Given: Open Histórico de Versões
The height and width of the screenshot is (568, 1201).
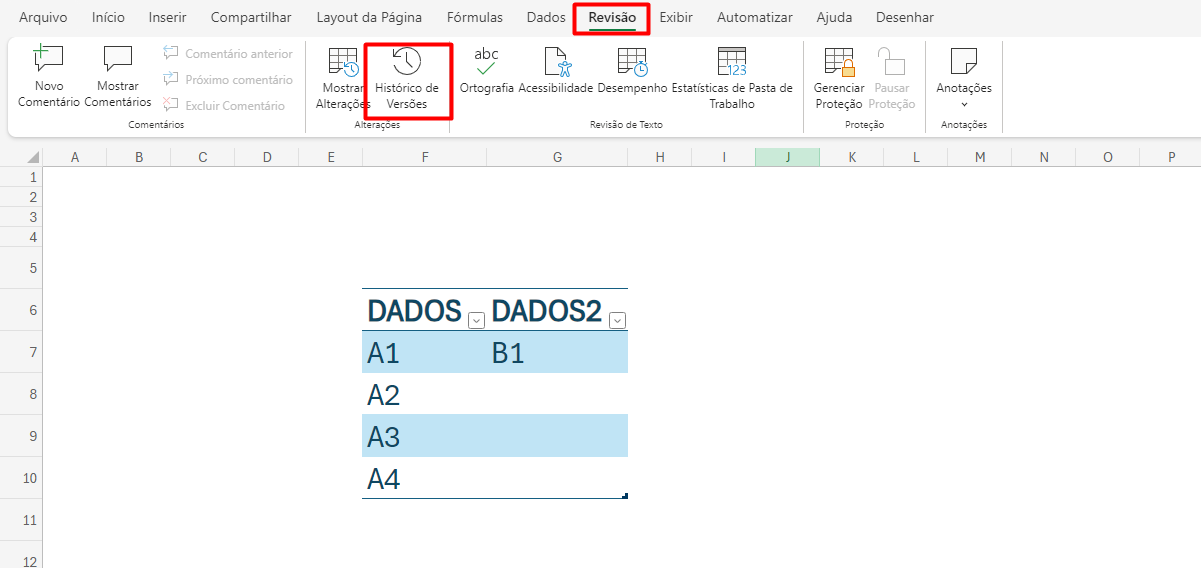Looking at the screenshot, I should click(406, 64).
